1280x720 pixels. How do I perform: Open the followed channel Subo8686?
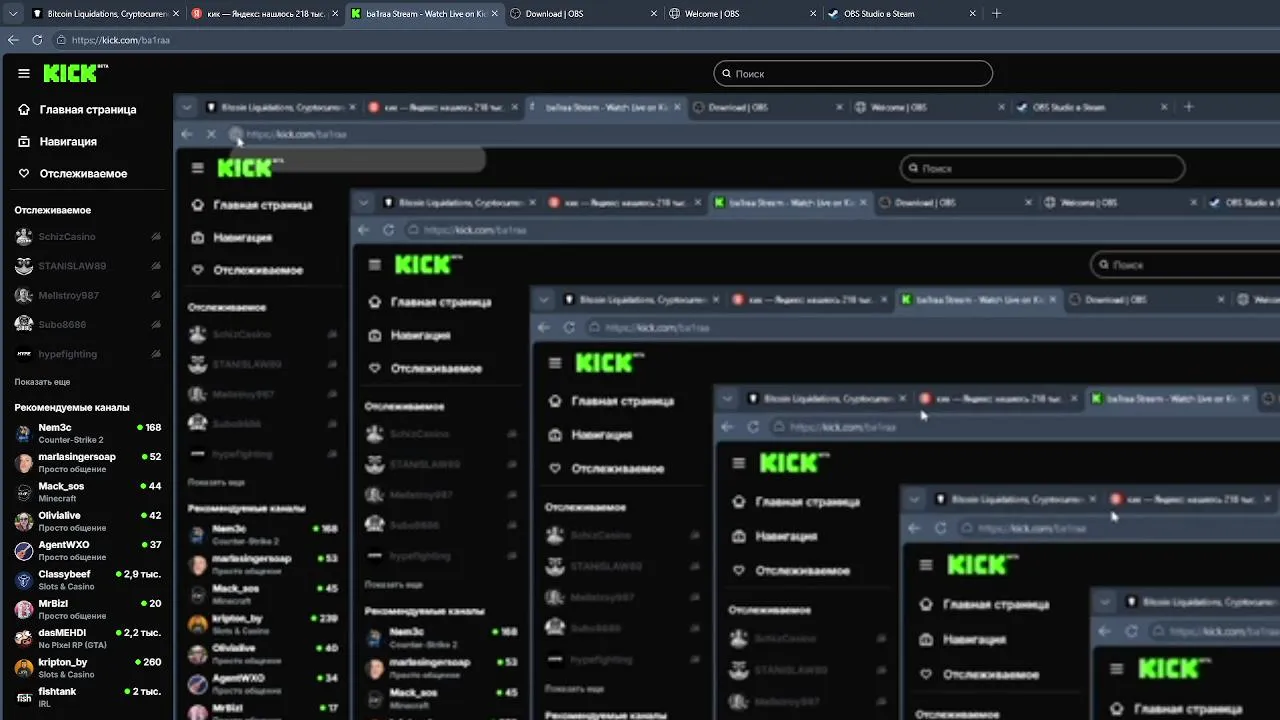pyautogui.click(x=87, y=325)
